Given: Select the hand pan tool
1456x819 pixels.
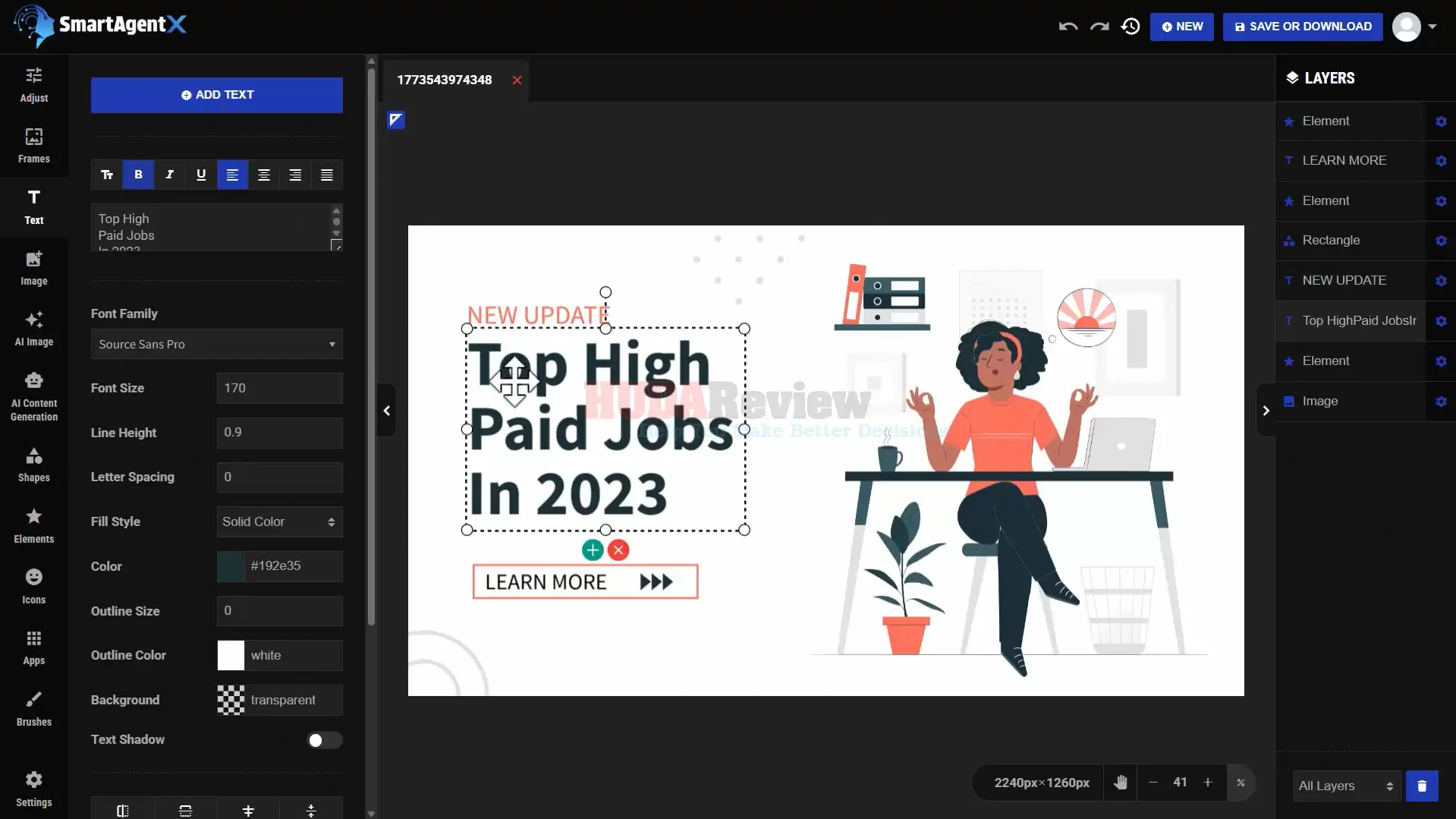Looking at the screenshot, I should point(1121,783).
